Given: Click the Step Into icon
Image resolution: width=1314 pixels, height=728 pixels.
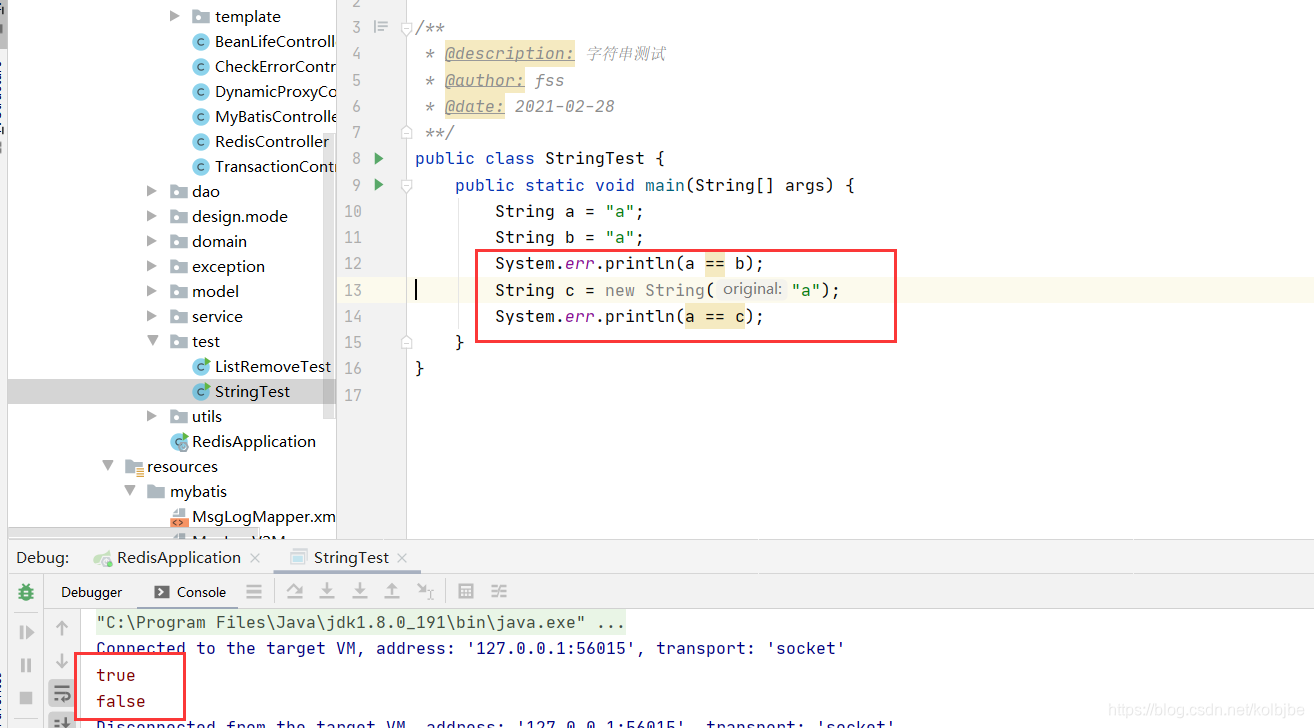Looking at the screenshot, I should pos(327,591).
